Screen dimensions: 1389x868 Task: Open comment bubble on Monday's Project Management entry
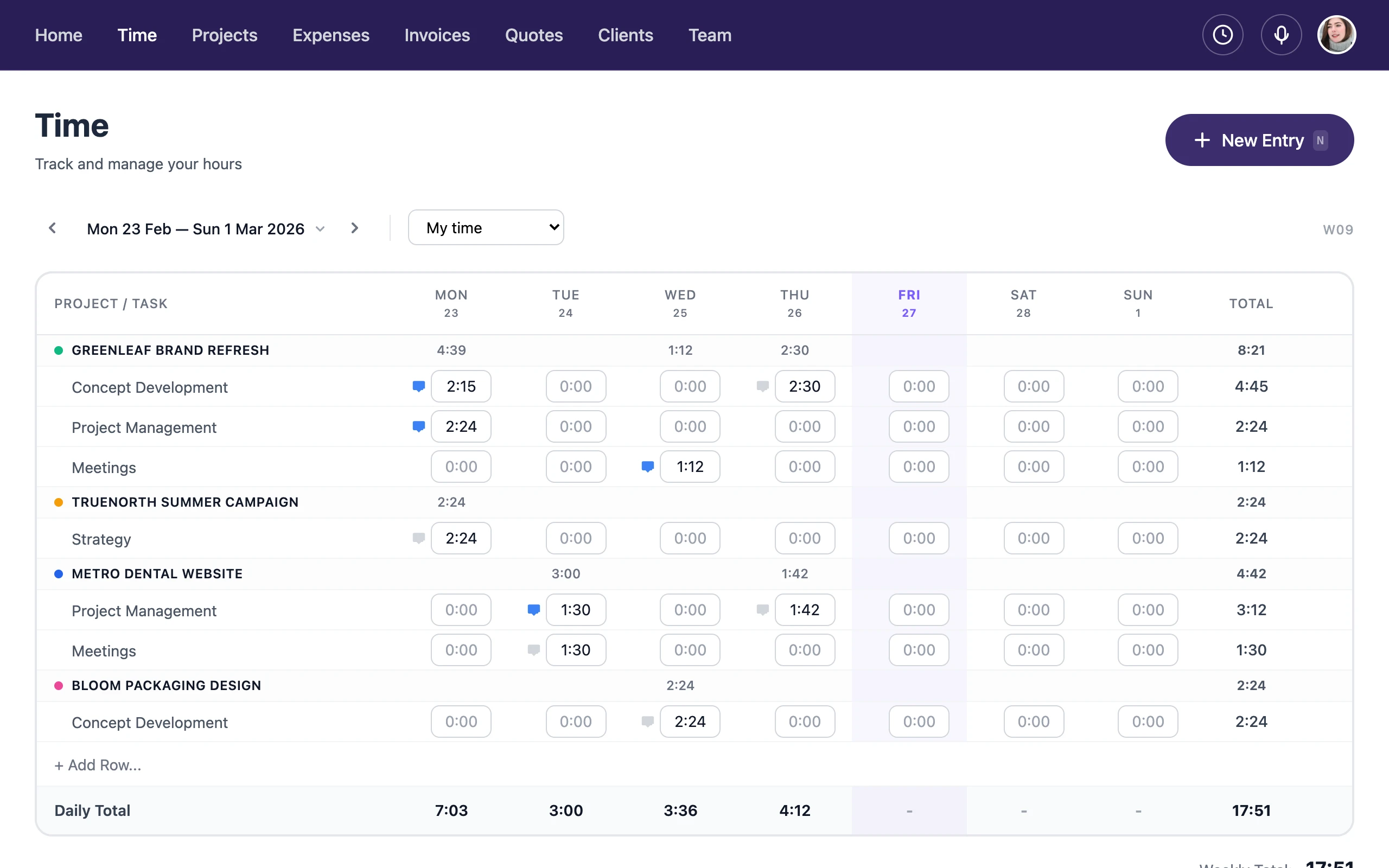coord(418,426)
